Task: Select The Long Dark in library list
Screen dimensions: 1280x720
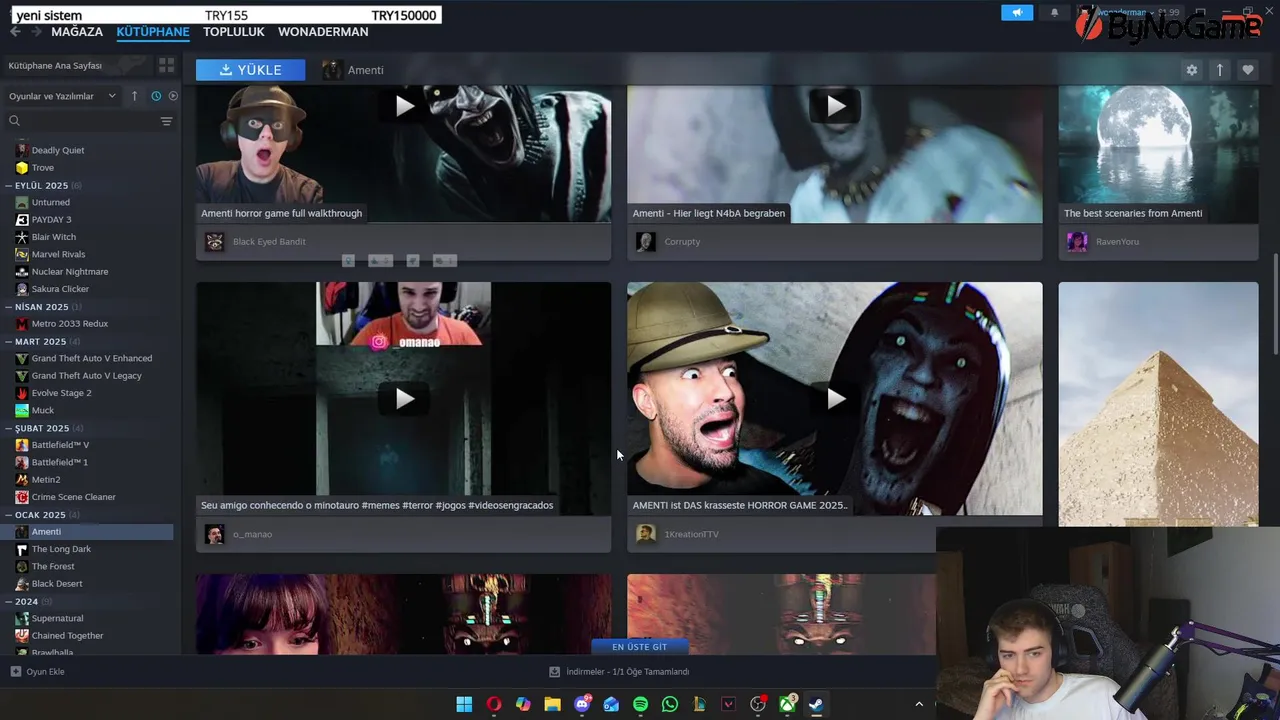Action: click(x=61, y=549)
